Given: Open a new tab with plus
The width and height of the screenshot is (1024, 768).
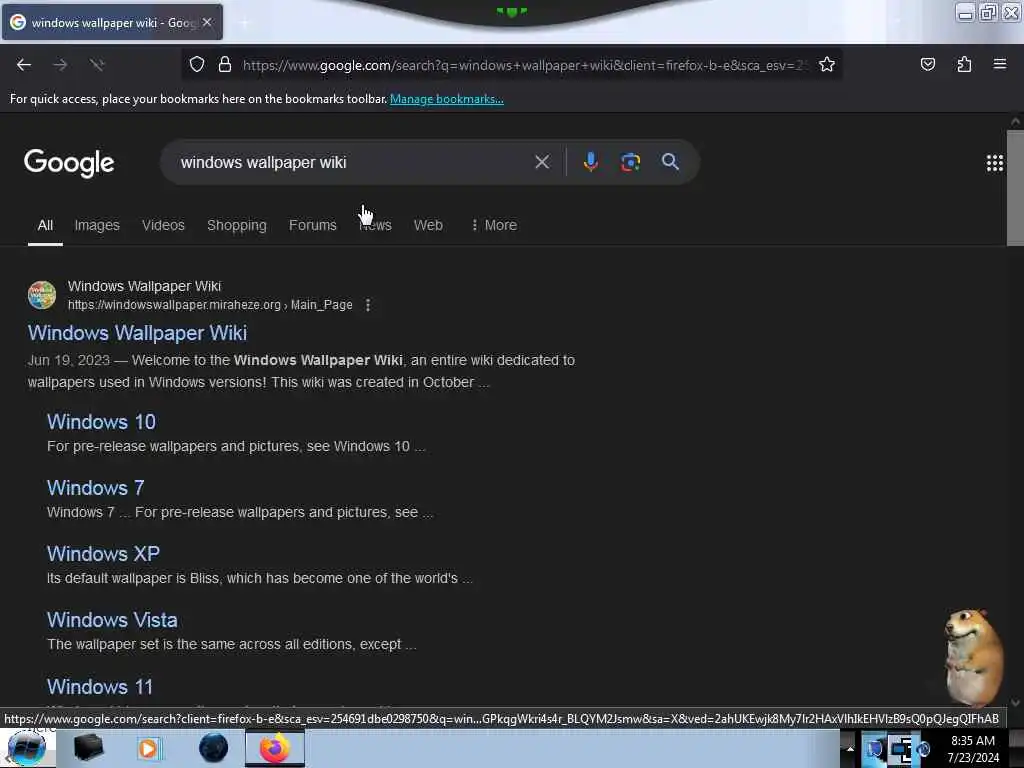Looking at the screenshot, I should tap(244, 22).
